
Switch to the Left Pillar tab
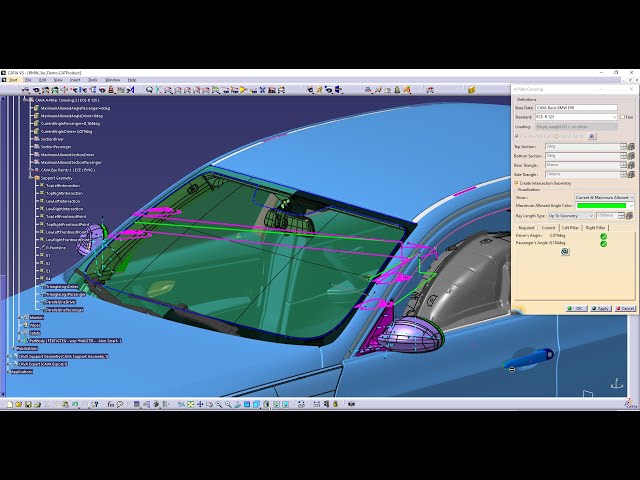570,228
